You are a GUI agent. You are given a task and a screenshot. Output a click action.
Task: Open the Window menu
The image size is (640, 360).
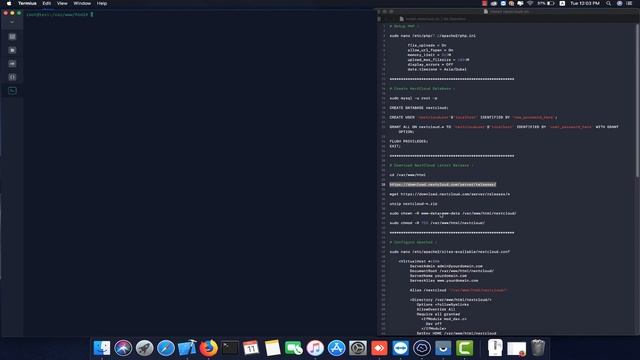coord(82,3)
